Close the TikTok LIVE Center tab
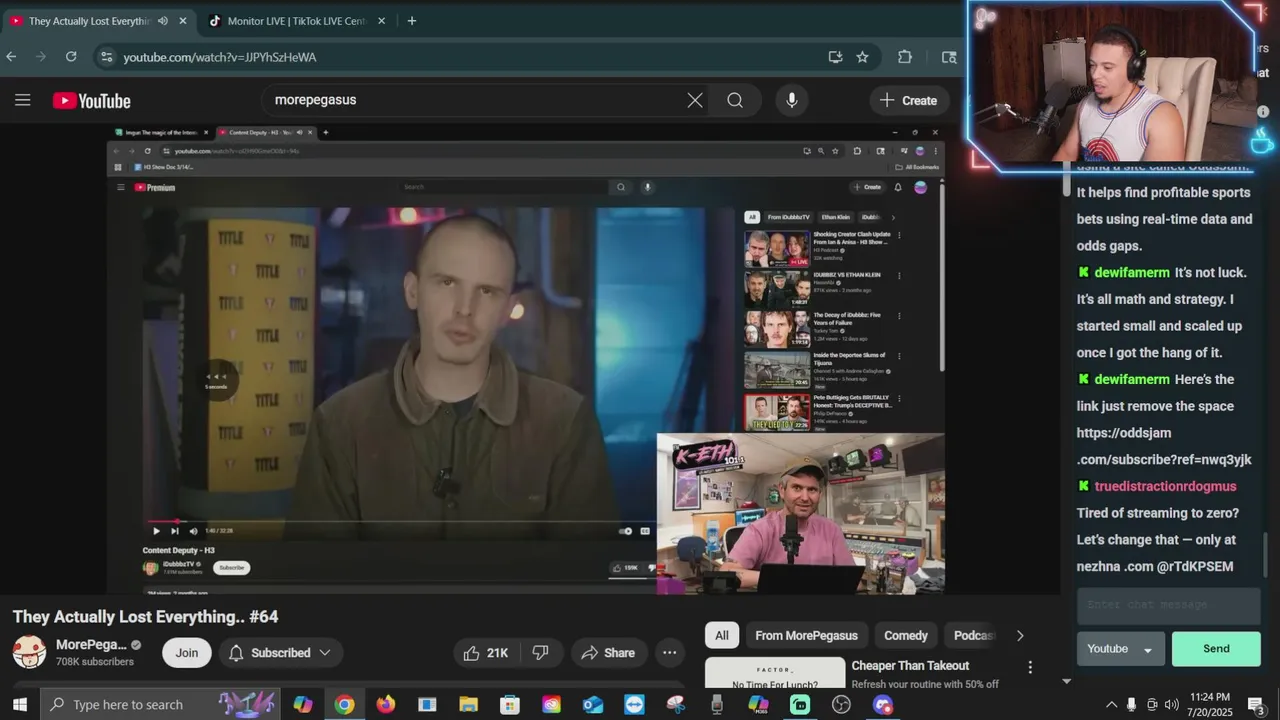 [381, 21]
